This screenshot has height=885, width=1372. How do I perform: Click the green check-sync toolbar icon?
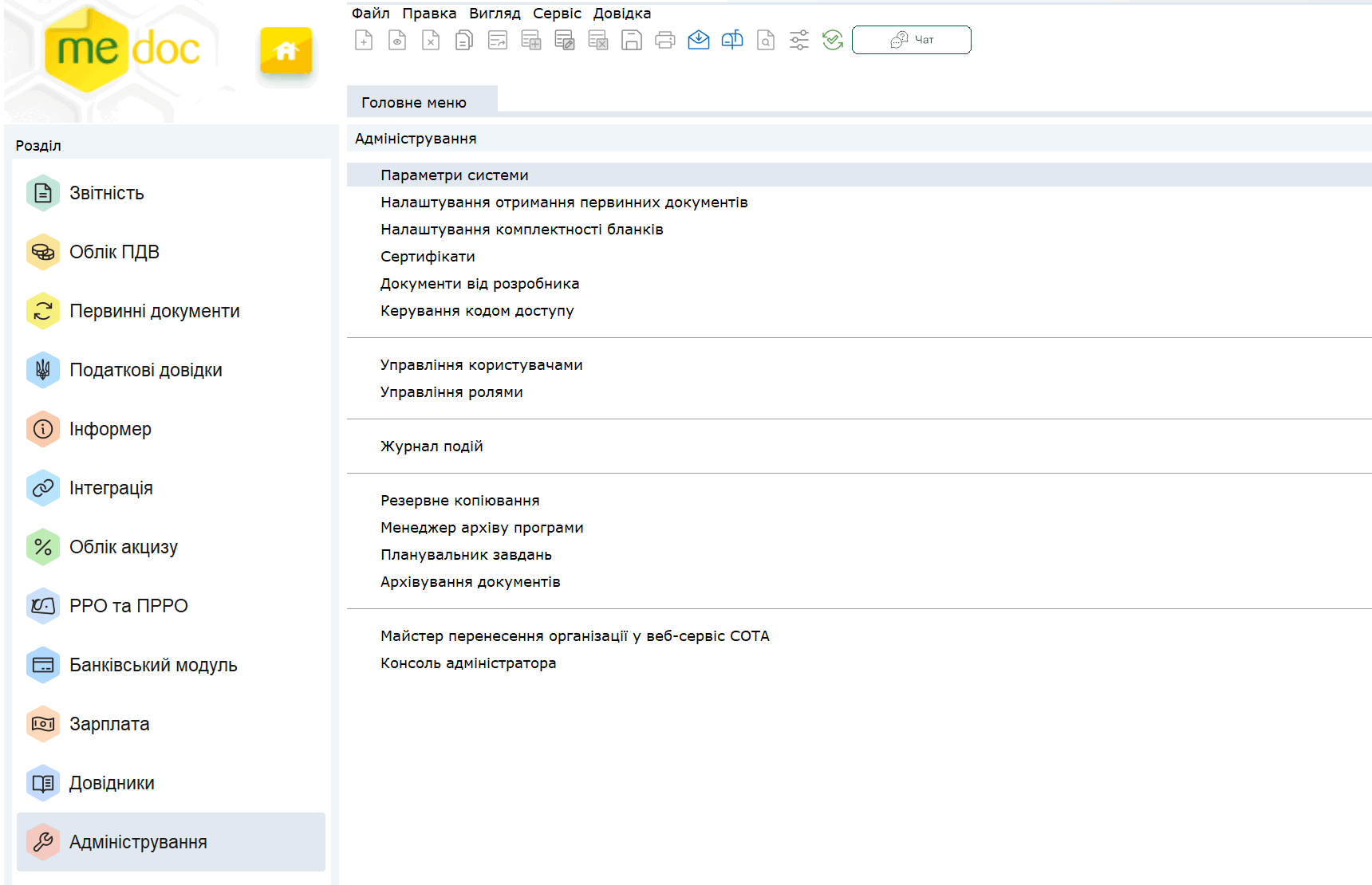click(832, 40)
